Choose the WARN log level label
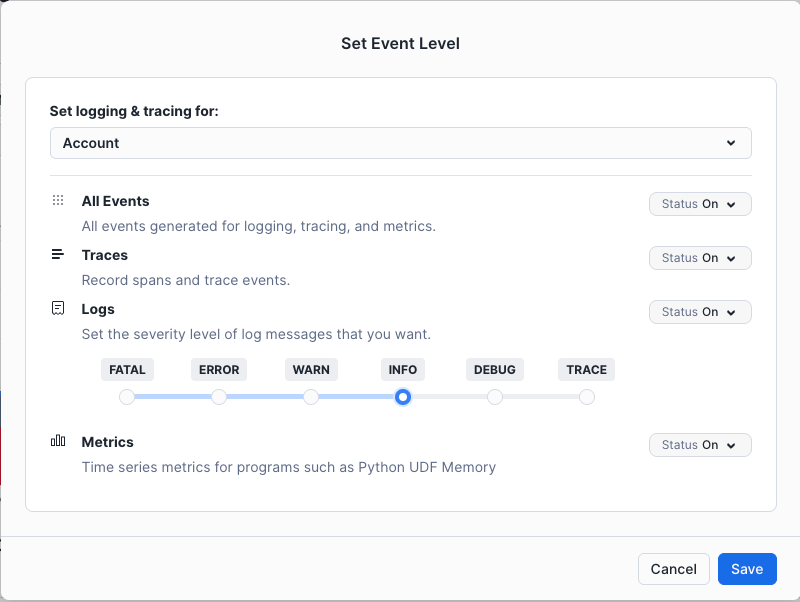Image resolution: width=800 pixels, height=602 pixels. (x=311, y=370)
